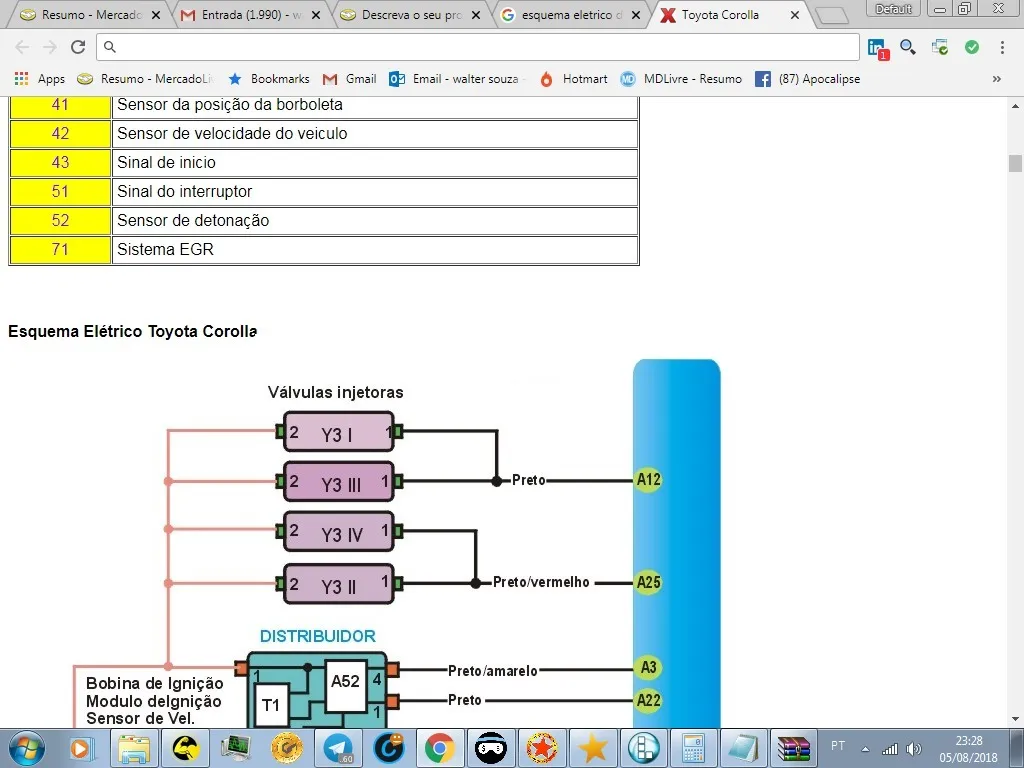Click scrollbar down arrow

1015,720
